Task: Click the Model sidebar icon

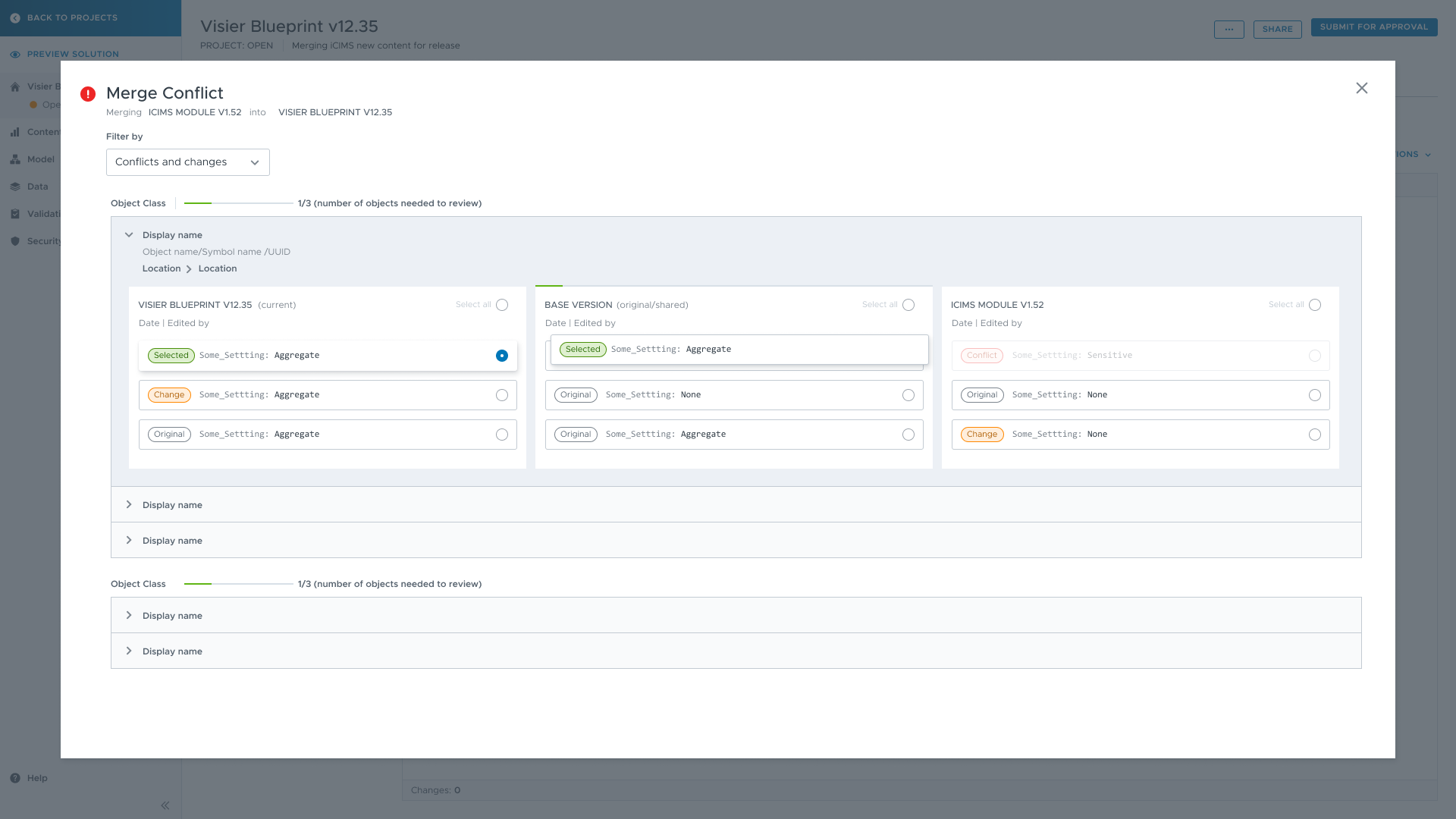Action: tap(15, 159)
